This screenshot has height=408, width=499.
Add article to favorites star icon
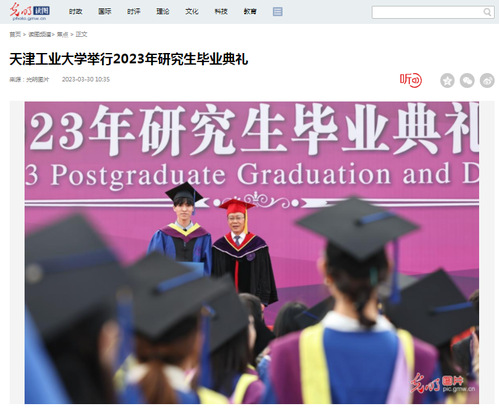coord(447,81)
